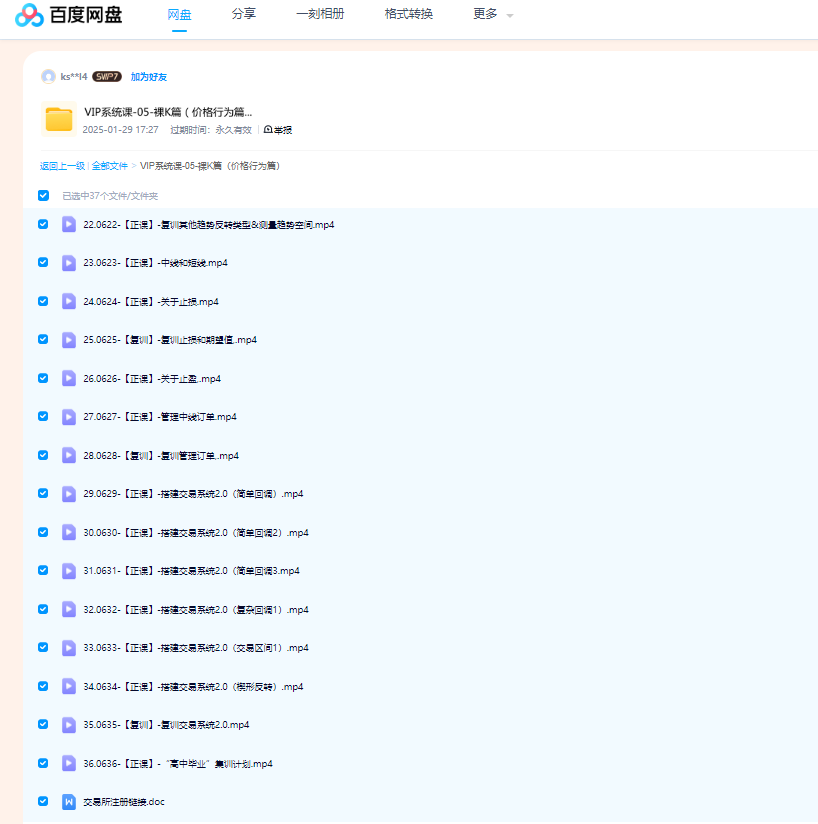Click video icon of file 35.0635
This screenshot has width=818, height=824.
[69, 725]
